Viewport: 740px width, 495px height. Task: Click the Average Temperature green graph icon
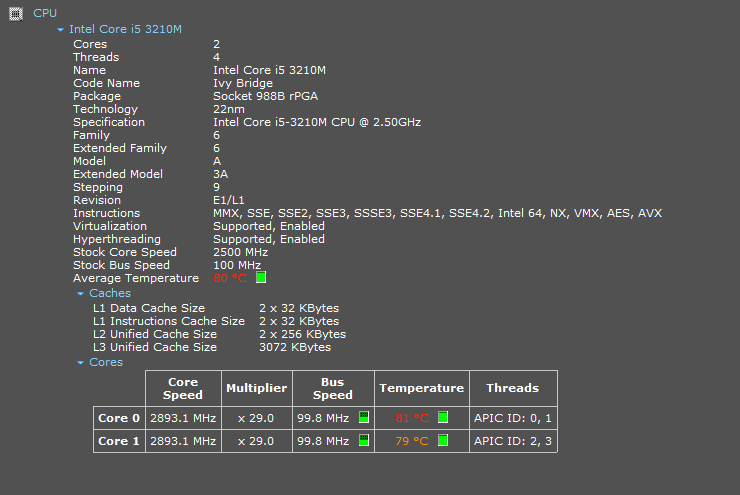pos(261,277)
